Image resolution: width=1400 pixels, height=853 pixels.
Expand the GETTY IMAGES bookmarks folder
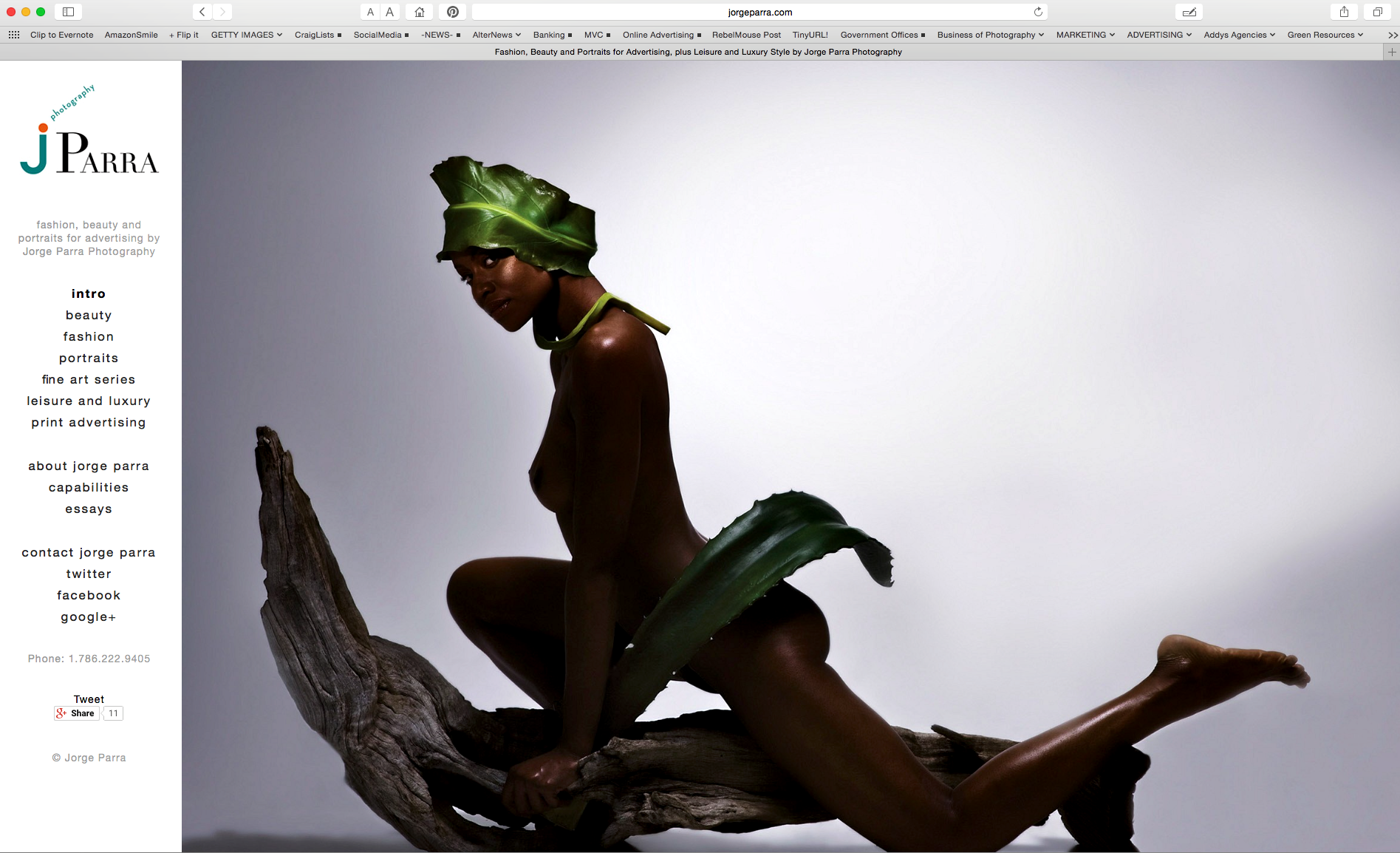246,35
